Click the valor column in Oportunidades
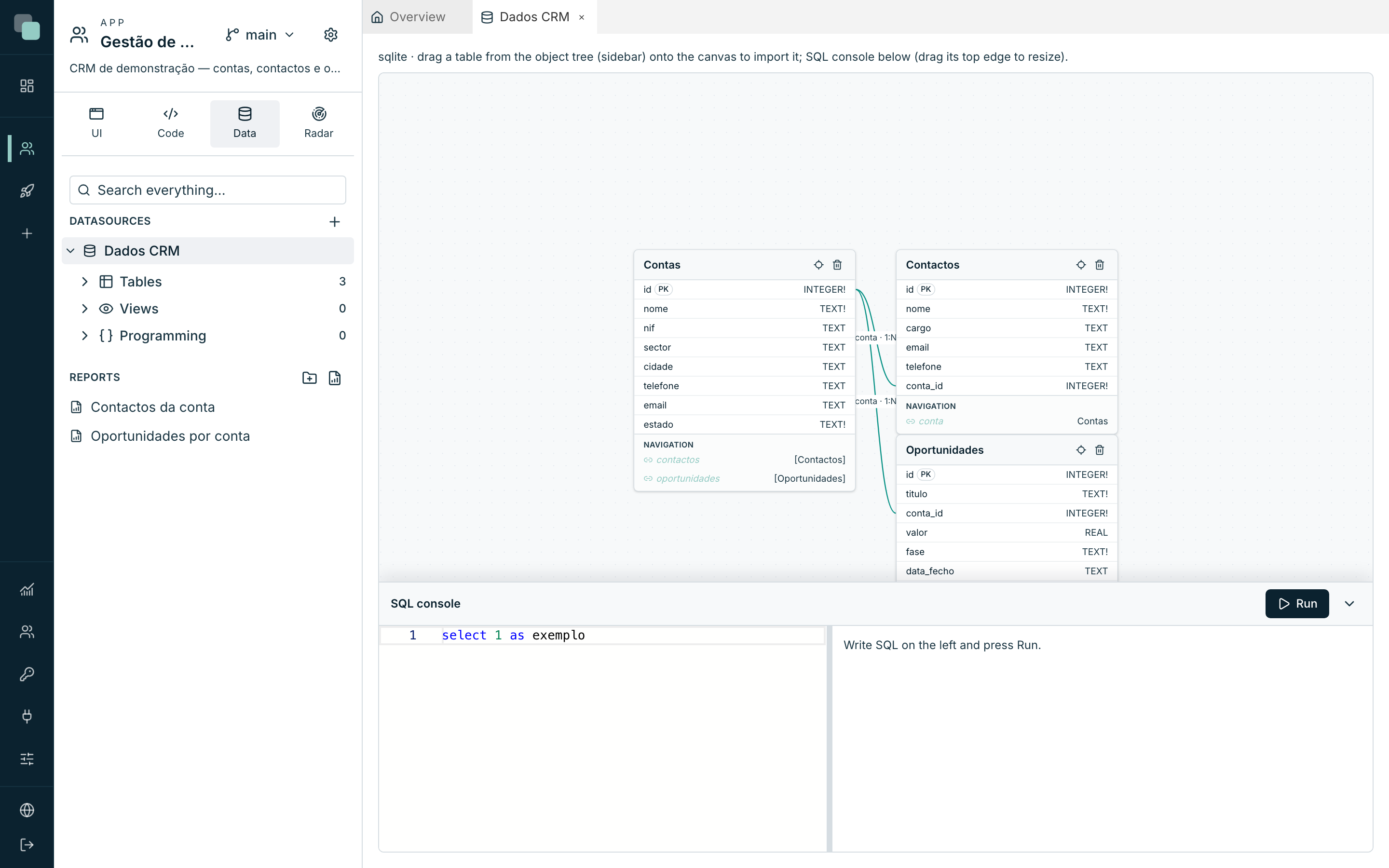The width and height of the screenshot is (1389, 868). click(x=1006, y=532)
